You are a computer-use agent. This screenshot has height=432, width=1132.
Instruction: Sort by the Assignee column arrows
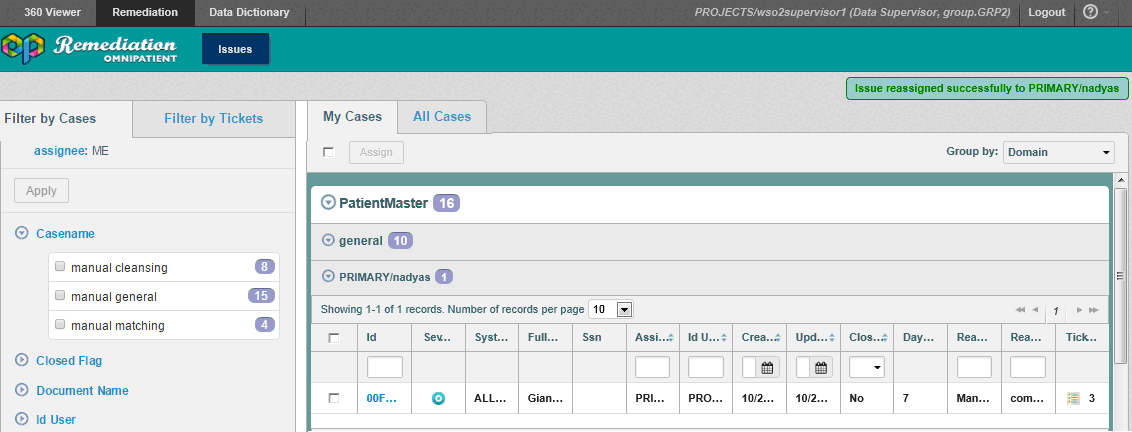click(668, 338)
